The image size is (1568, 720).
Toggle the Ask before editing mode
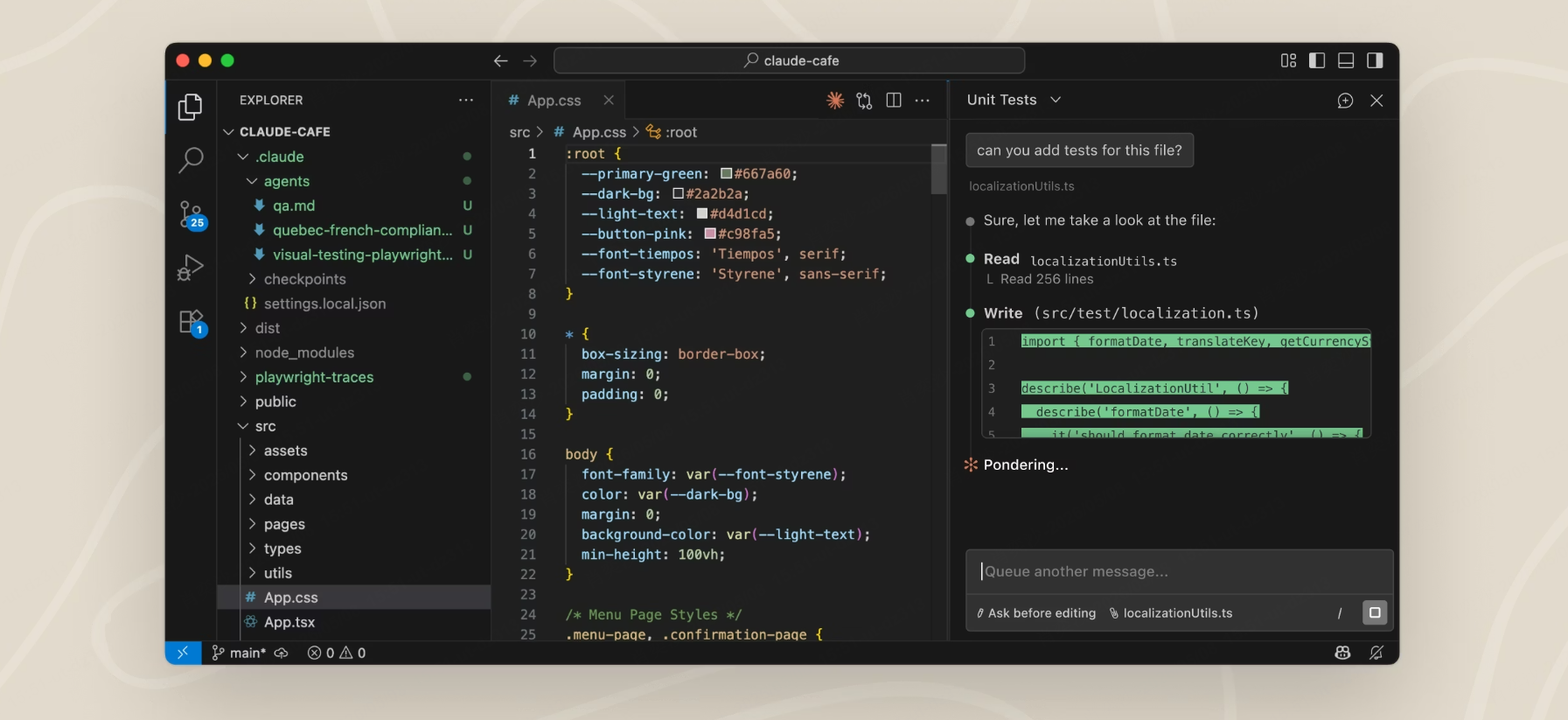(1036, 613)
